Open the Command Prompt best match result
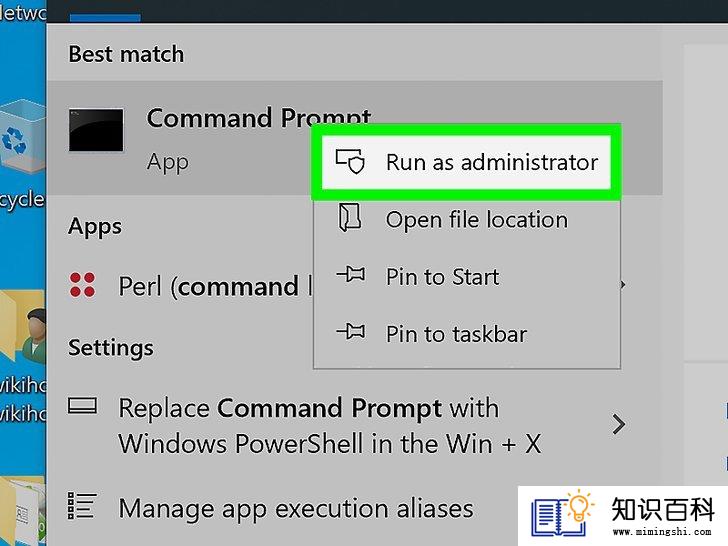This screenshot has width=728, height=546. pos(354,138)
